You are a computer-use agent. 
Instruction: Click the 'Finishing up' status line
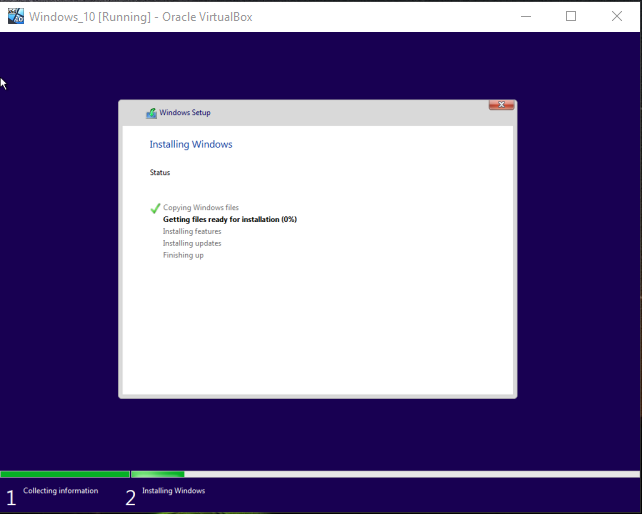point(183,255)
